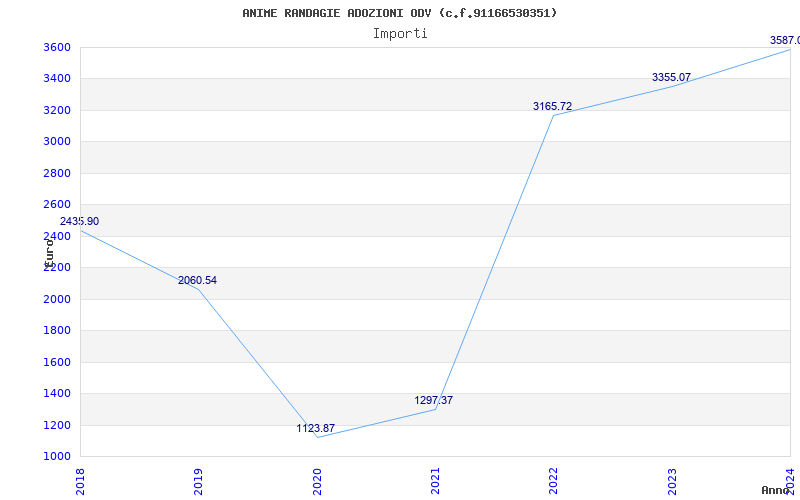Click the 2021 x-axis label
The width and height of the screenshot is (800, 500).
pos(435,481)
